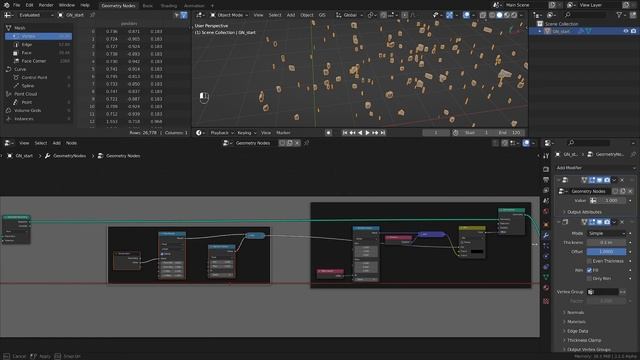Select Control Point domain in spreadsheet
Viewport: 640px width, 360px height.
pos(38,77)
